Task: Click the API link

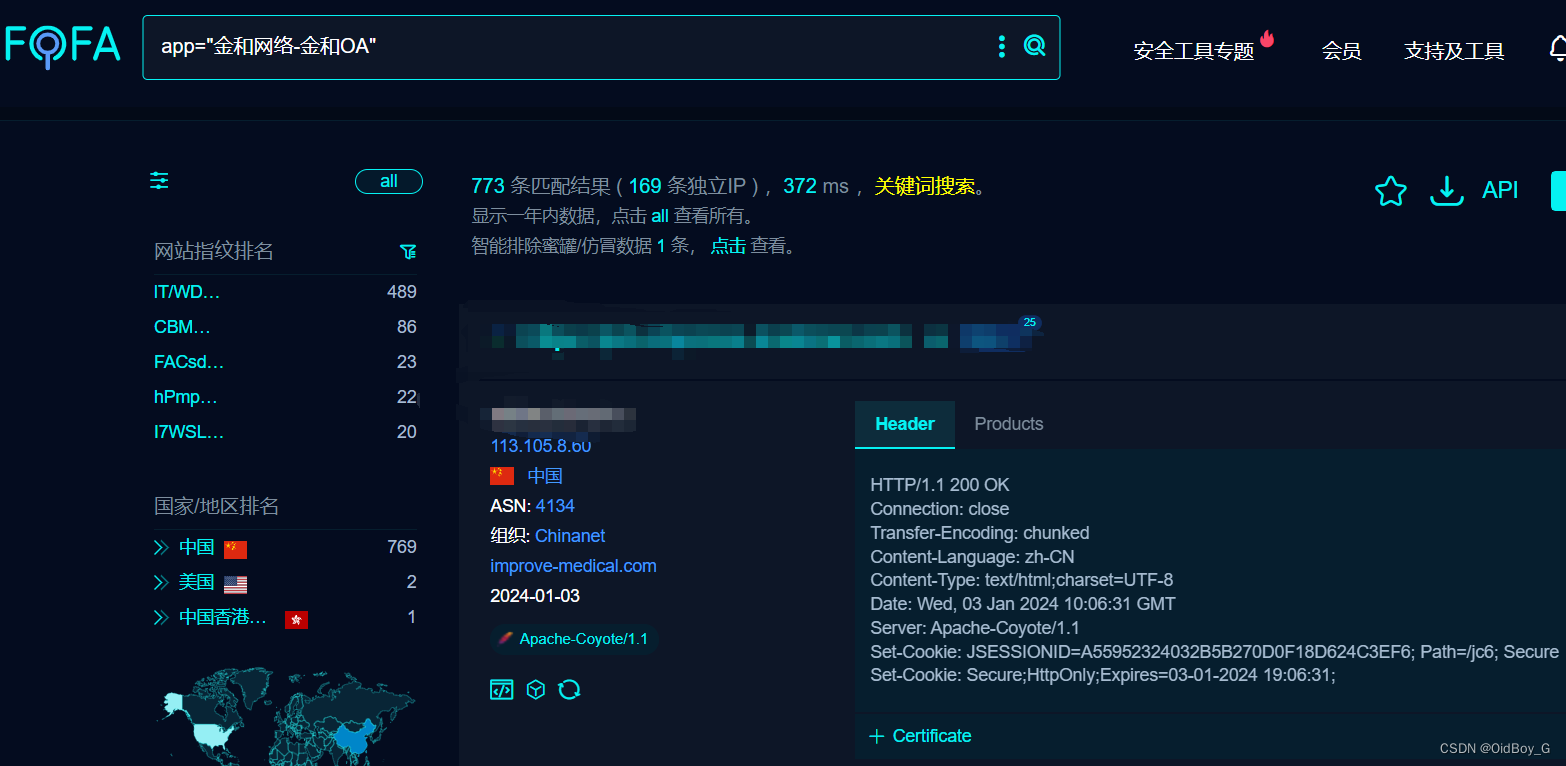Action: 1500,190
